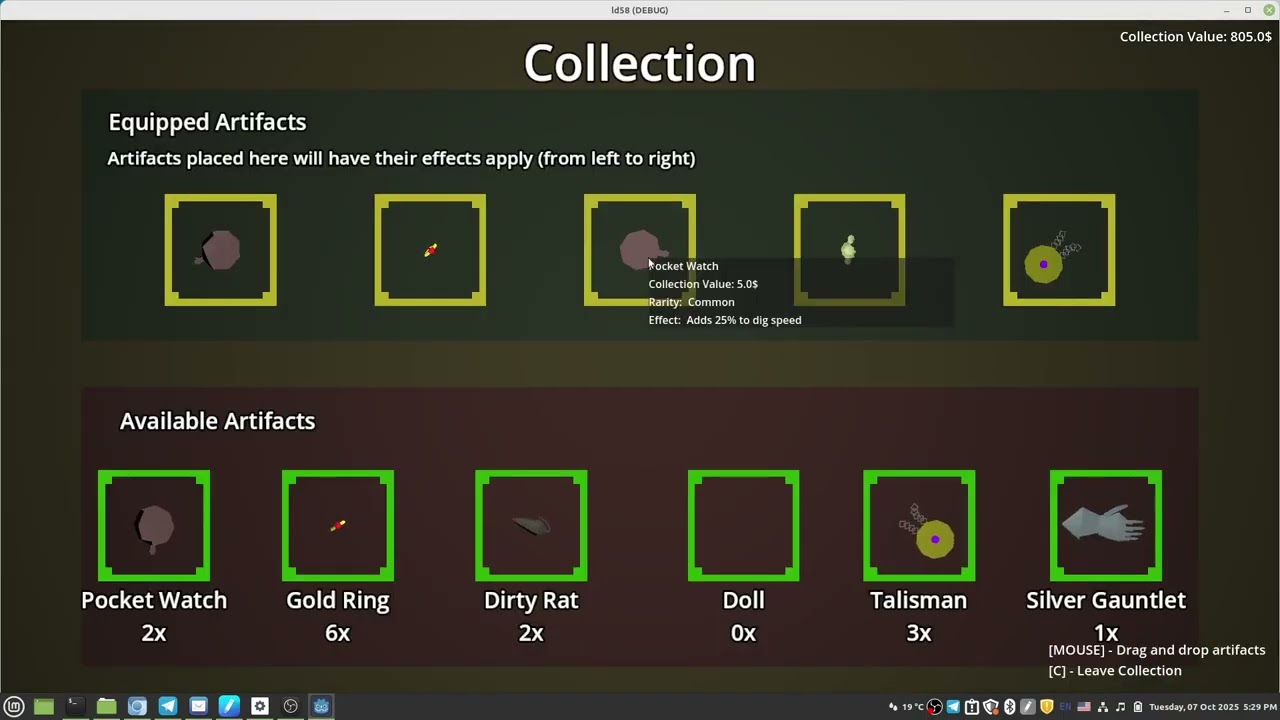Click the "0x" count under Doll
This screenshot has width=1280, height=720.
coord(744,633)
